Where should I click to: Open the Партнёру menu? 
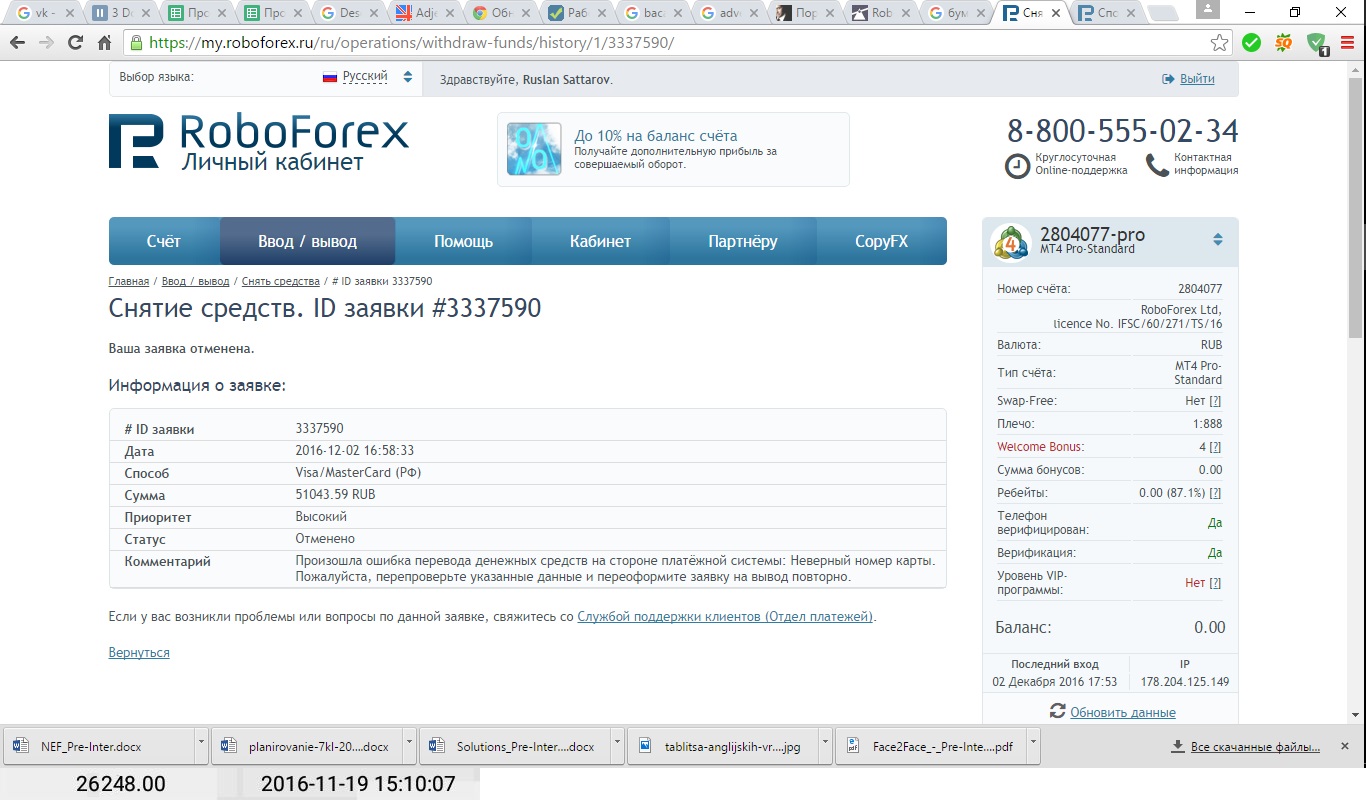pyautogui.click(x=742, y=241)
